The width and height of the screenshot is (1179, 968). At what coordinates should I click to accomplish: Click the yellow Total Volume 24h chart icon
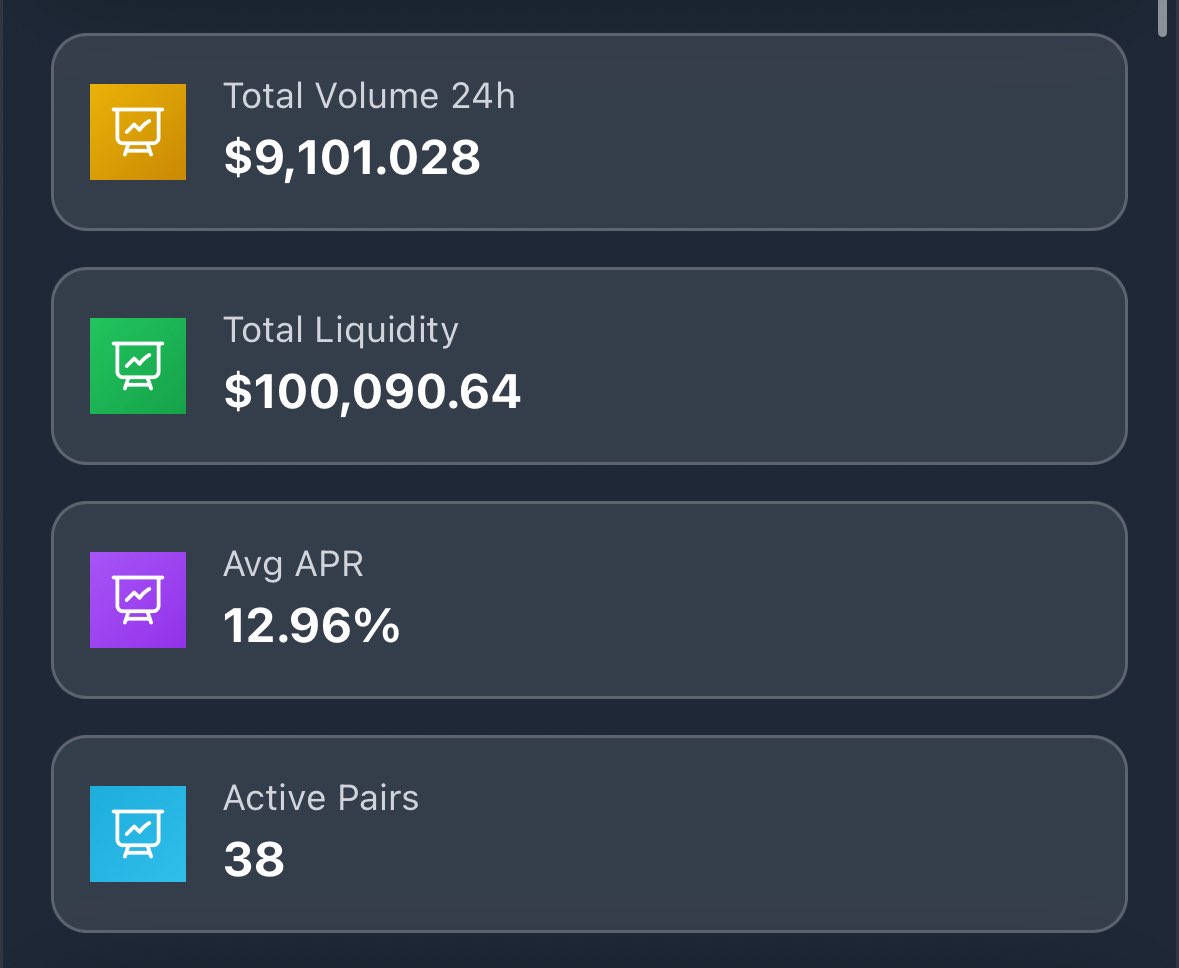[138, 132]
